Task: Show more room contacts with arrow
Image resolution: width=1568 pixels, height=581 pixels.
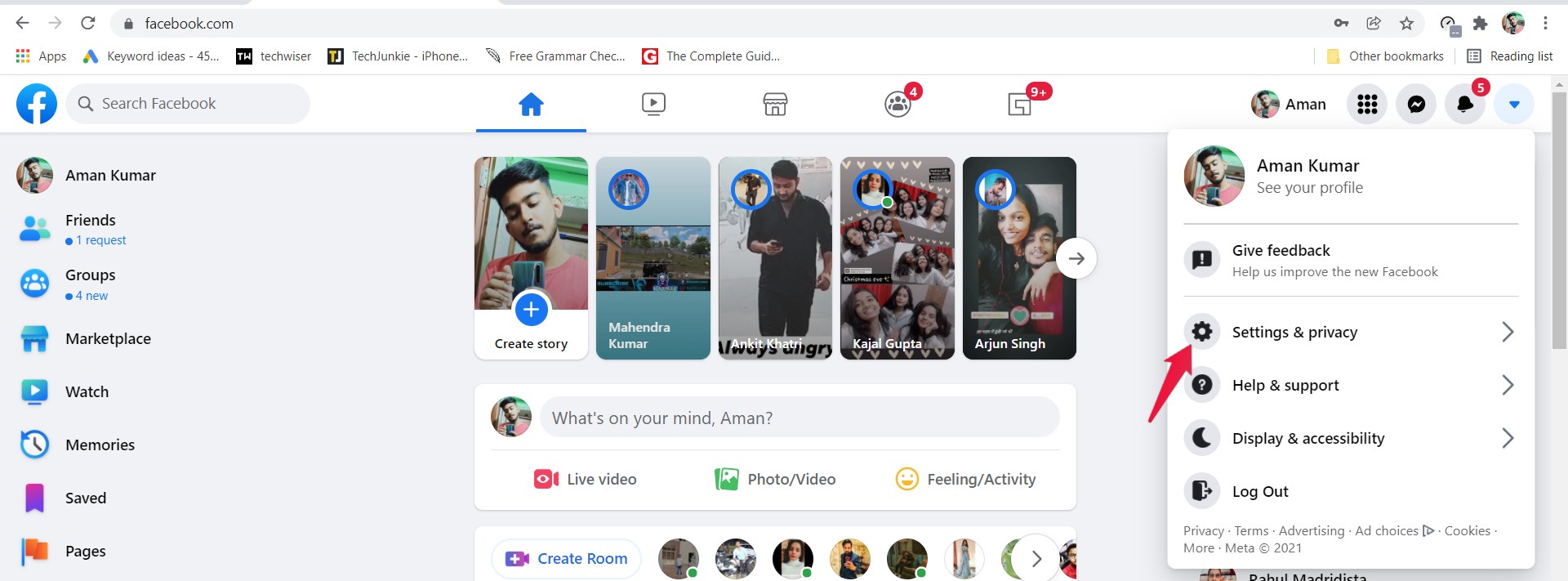Action: (x=1036, y=559)
